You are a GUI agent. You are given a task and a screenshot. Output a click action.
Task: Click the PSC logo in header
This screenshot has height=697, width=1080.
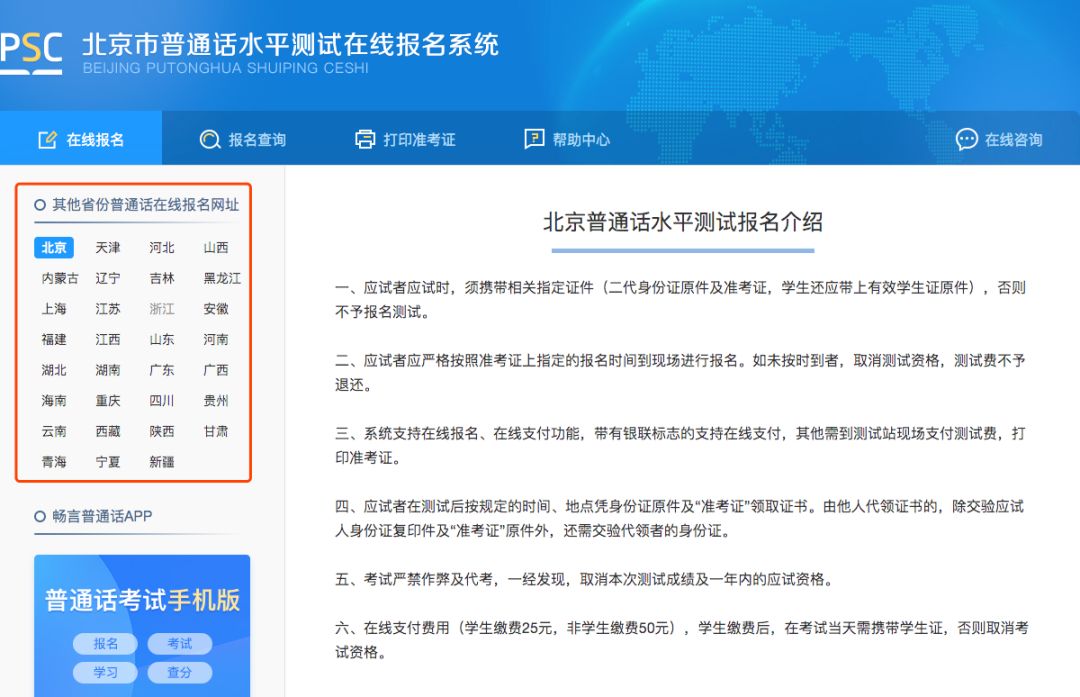coord(30,50)
